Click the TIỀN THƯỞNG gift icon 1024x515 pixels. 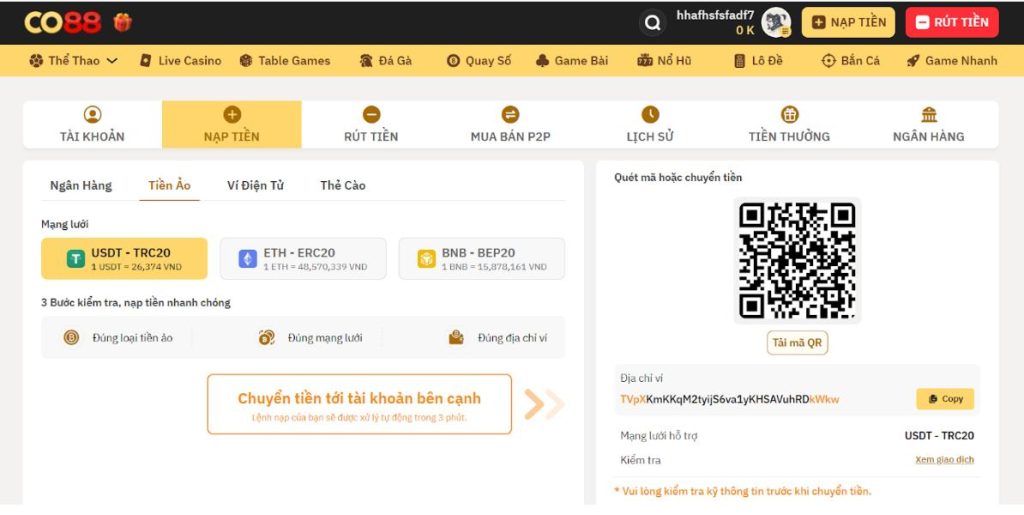790,115
